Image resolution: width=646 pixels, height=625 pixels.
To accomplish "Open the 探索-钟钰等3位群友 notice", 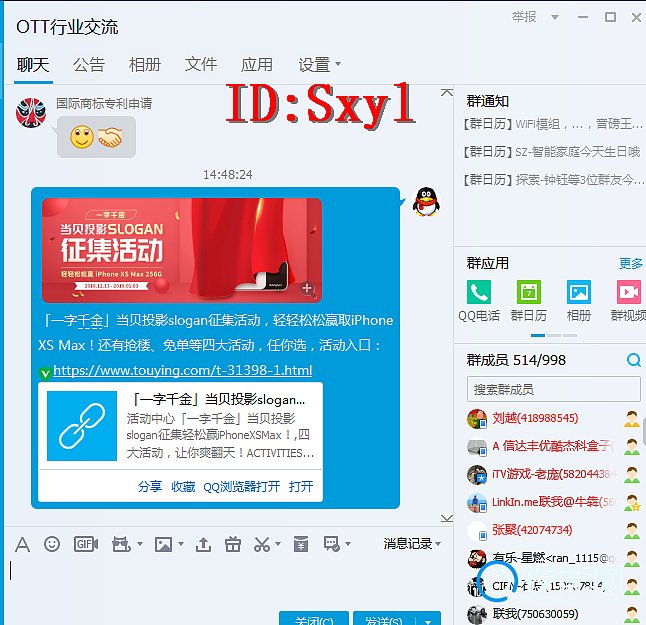I will pos(552,180).
